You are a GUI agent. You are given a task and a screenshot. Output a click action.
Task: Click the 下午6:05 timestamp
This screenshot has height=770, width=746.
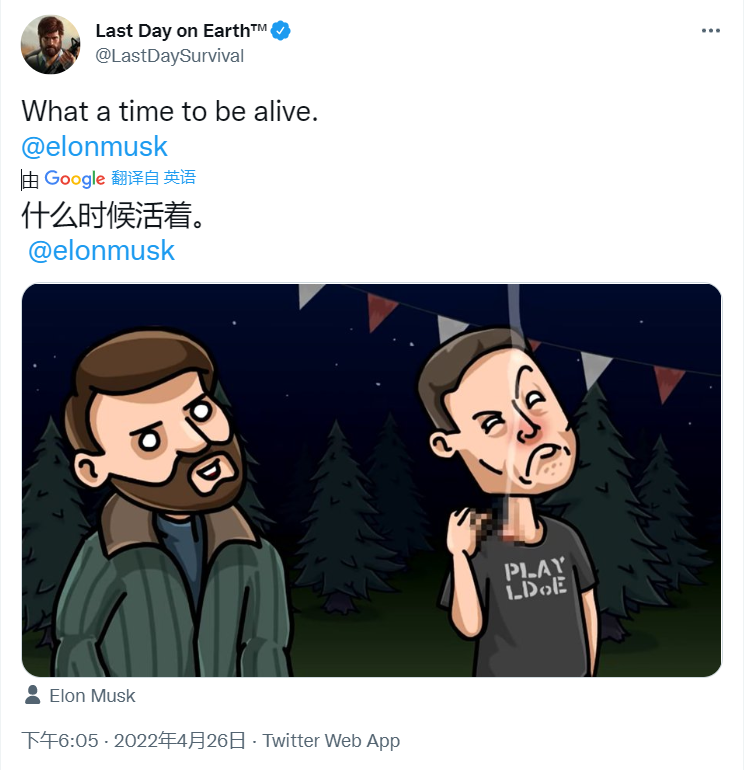coord(60,741)
